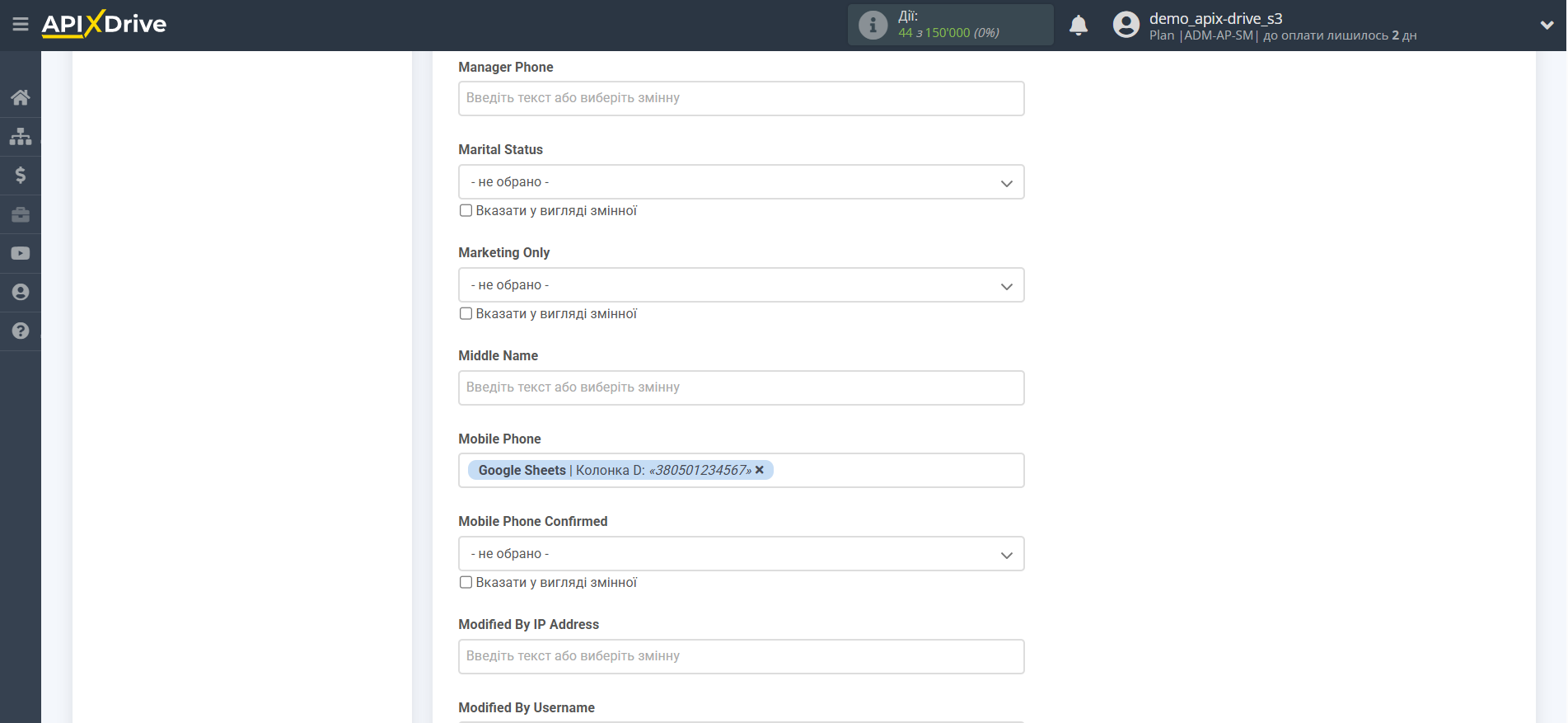The height and width of the screenshot is (723, 1568).
Task: Focus the Manager Phone input field
Action: pyautogui.click(x=741, y=98)
